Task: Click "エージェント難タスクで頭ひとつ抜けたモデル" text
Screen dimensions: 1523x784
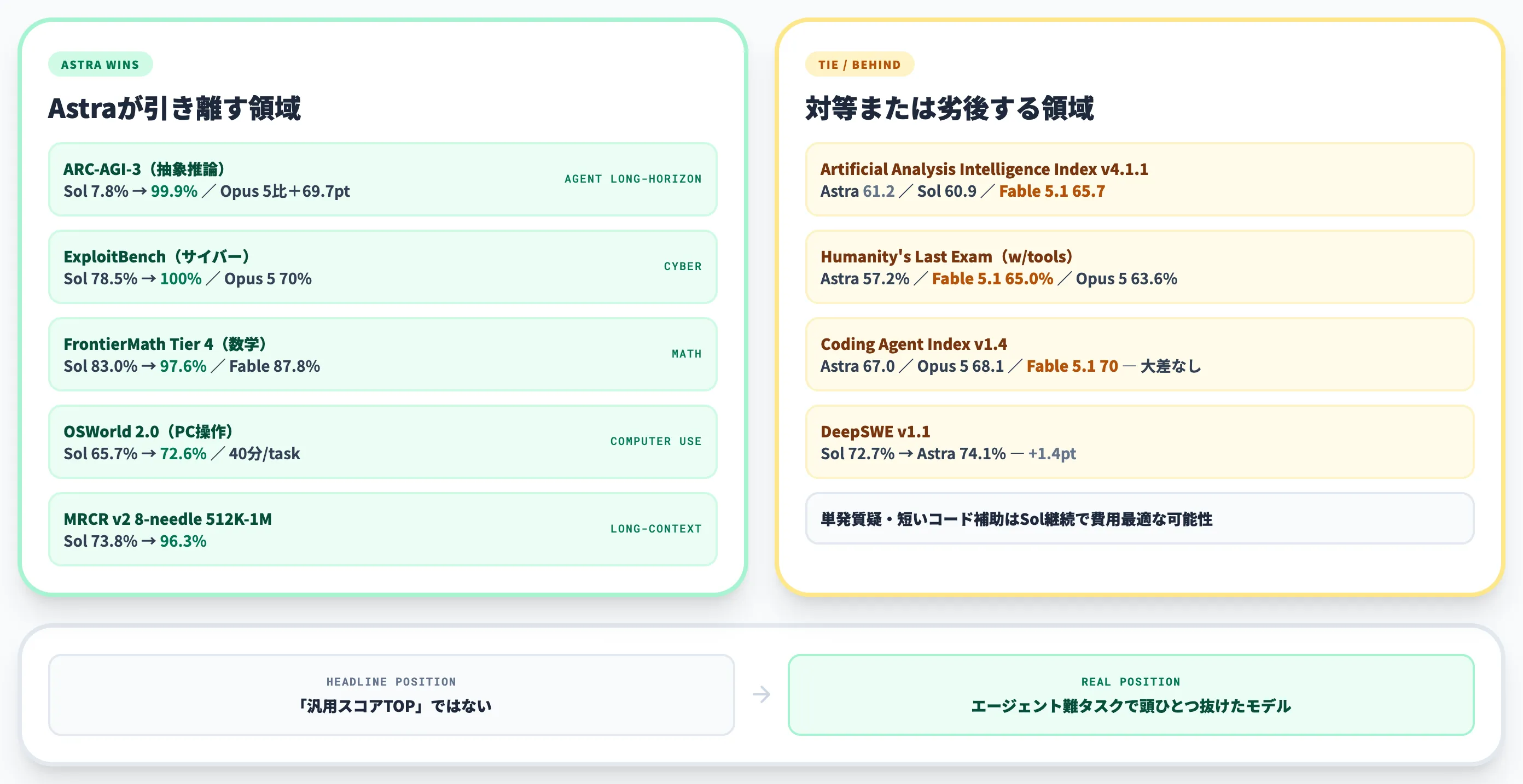Action: (1131, 706)
